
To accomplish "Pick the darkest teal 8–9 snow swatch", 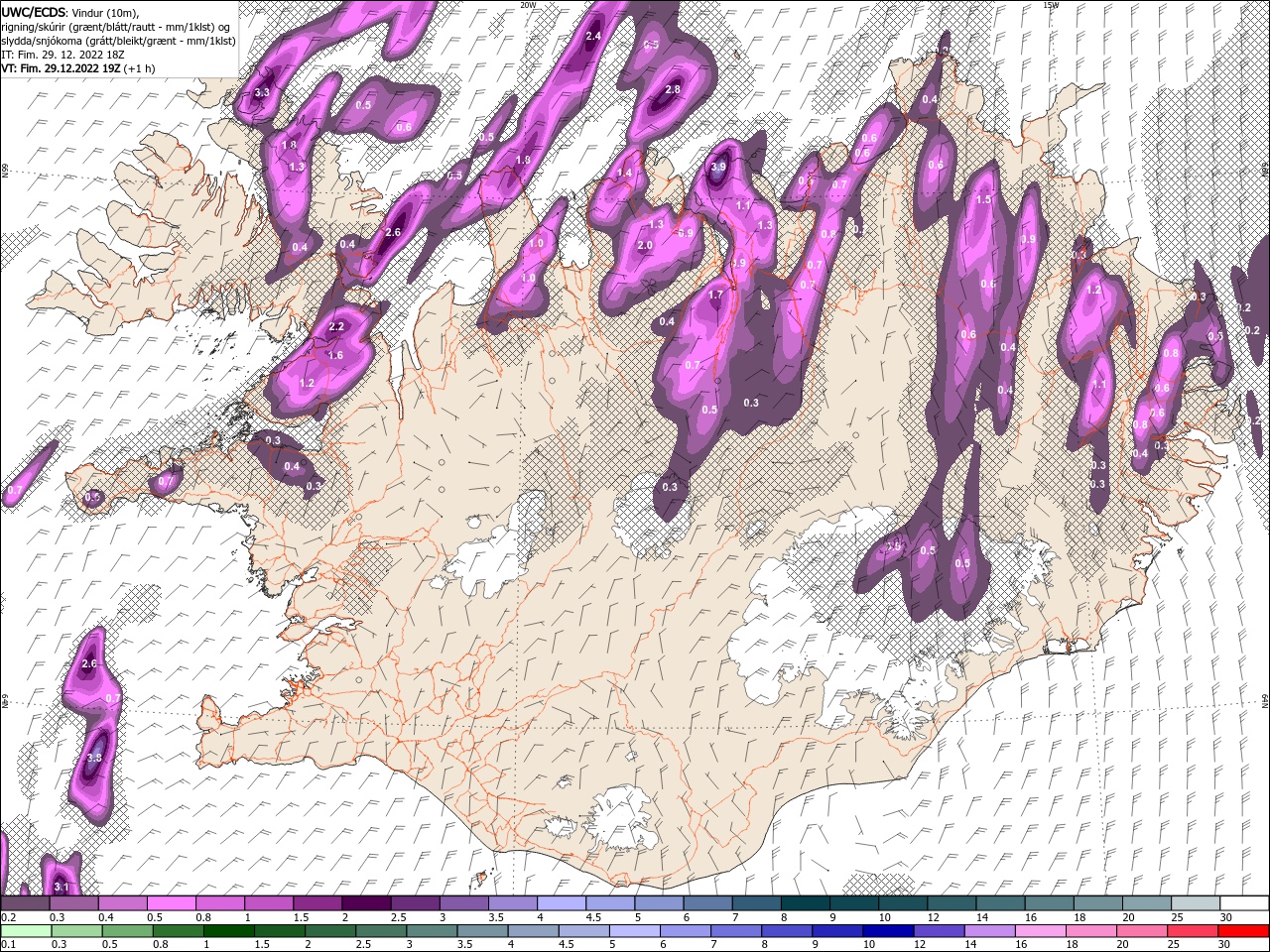I will (x=806, y=903).
